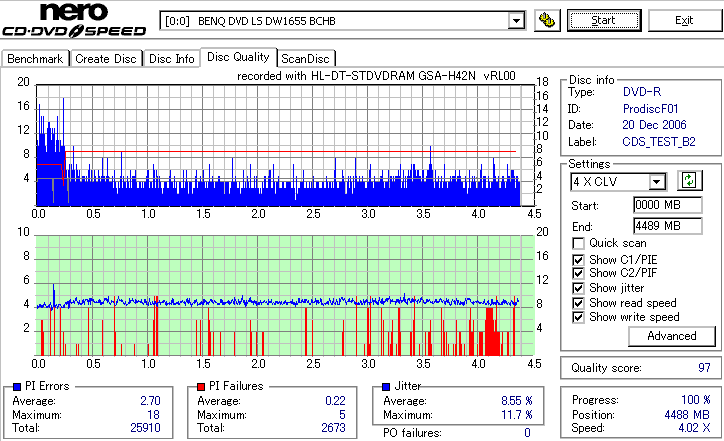Click Jitter maximum 11.7 %
Viewport: 724px width, 441px height.
point(517,415)
